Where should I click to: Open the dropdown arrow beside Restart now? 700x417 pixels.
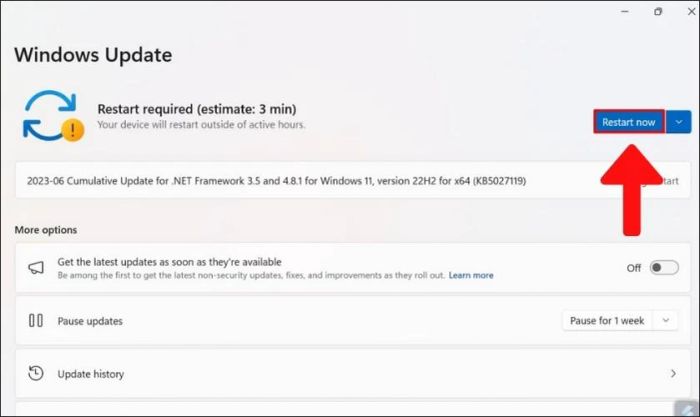coord(679,122)
